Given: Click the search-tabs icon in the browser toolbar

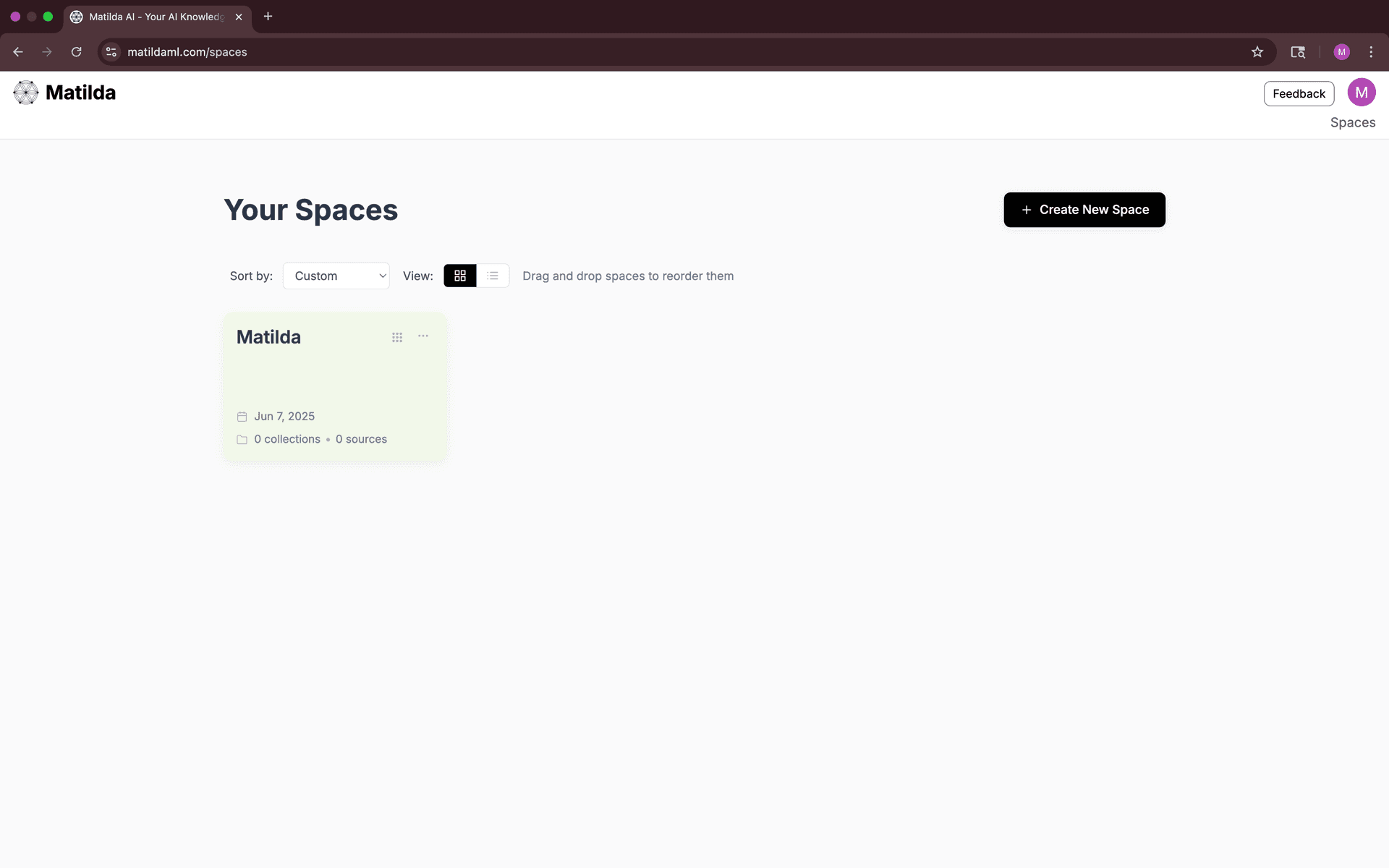Looking at the screenshot, I should point(1298,51).
